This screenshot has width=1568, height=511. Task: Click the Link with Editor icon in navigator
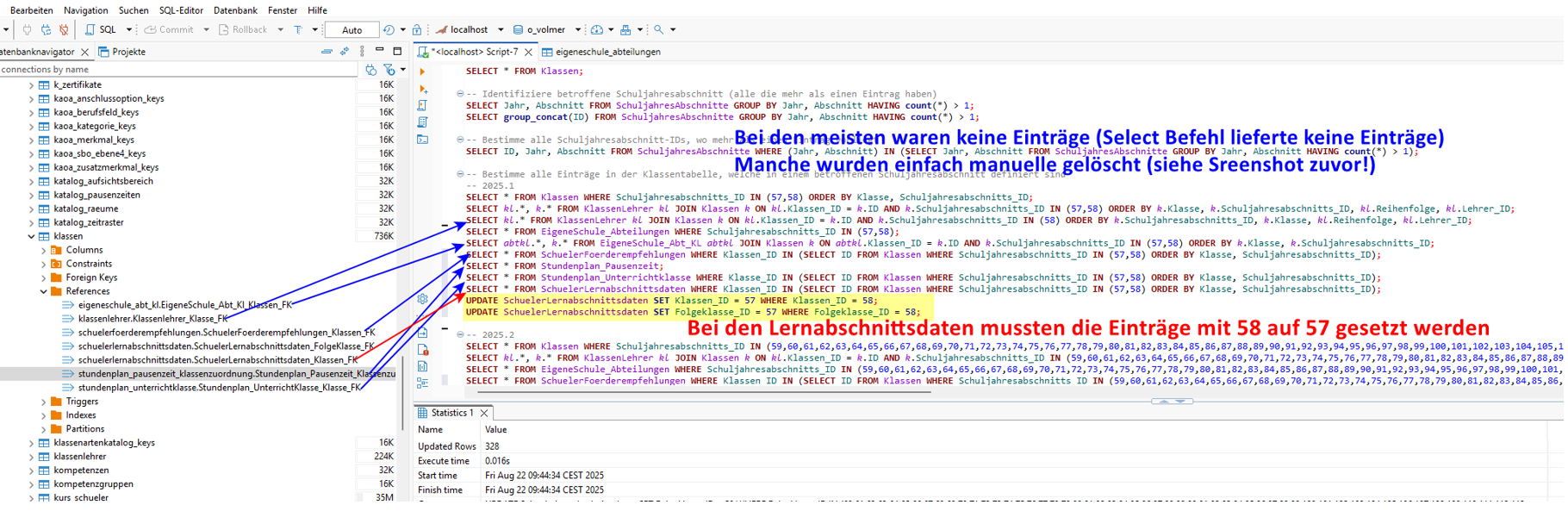tap(345, 52)
